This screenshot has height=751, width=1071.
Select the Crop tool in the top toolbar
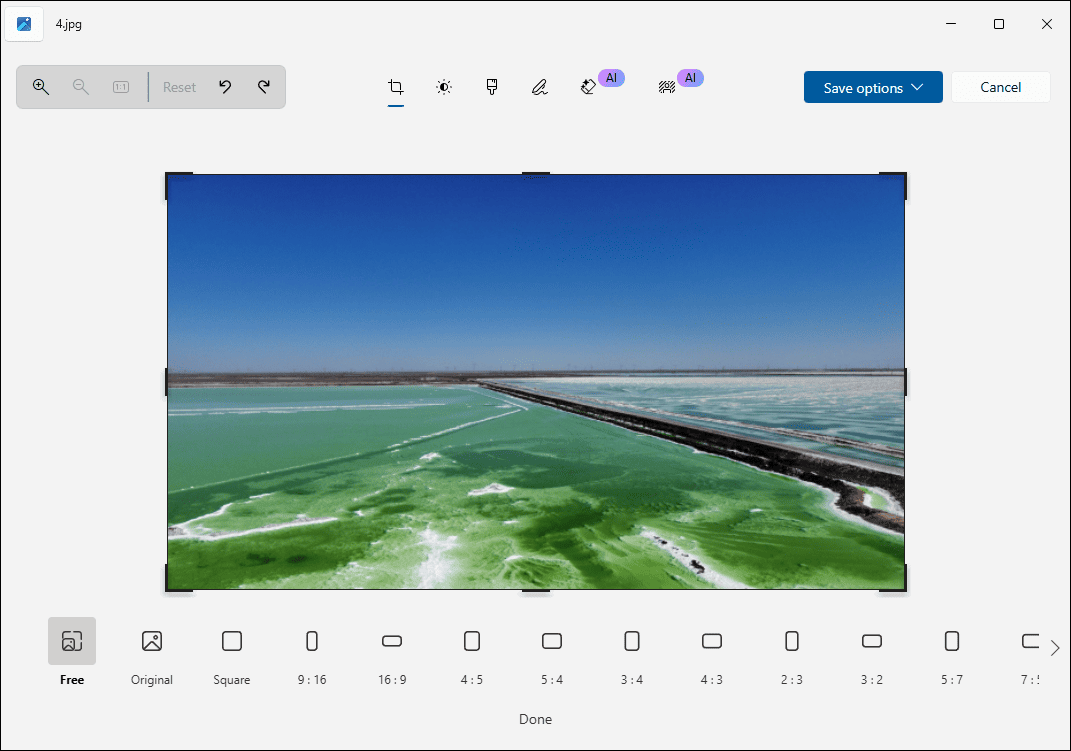click(x=396, y=87)
